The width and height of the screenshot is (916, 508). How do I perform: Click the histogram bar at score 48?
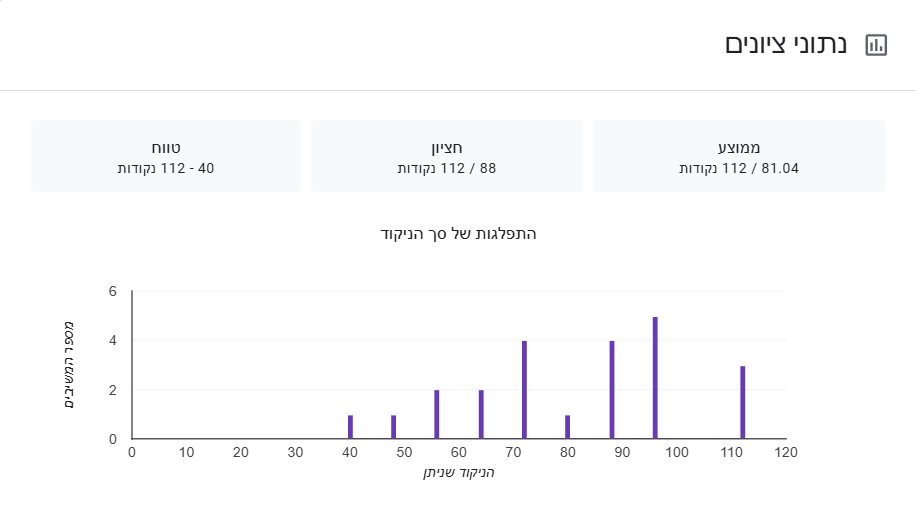click(x=394, y=427)
